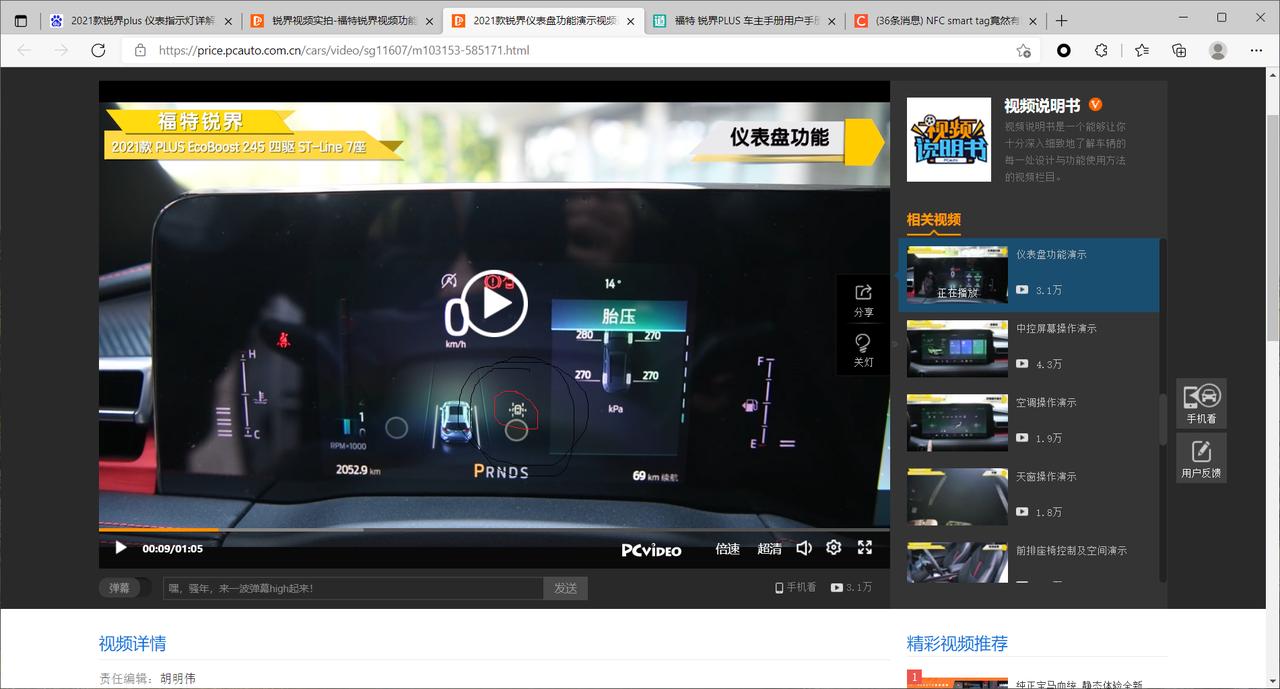The image size is (1280, 689).
Task: Click the black circular extension icon
Action: click(x=1064, y=50)
